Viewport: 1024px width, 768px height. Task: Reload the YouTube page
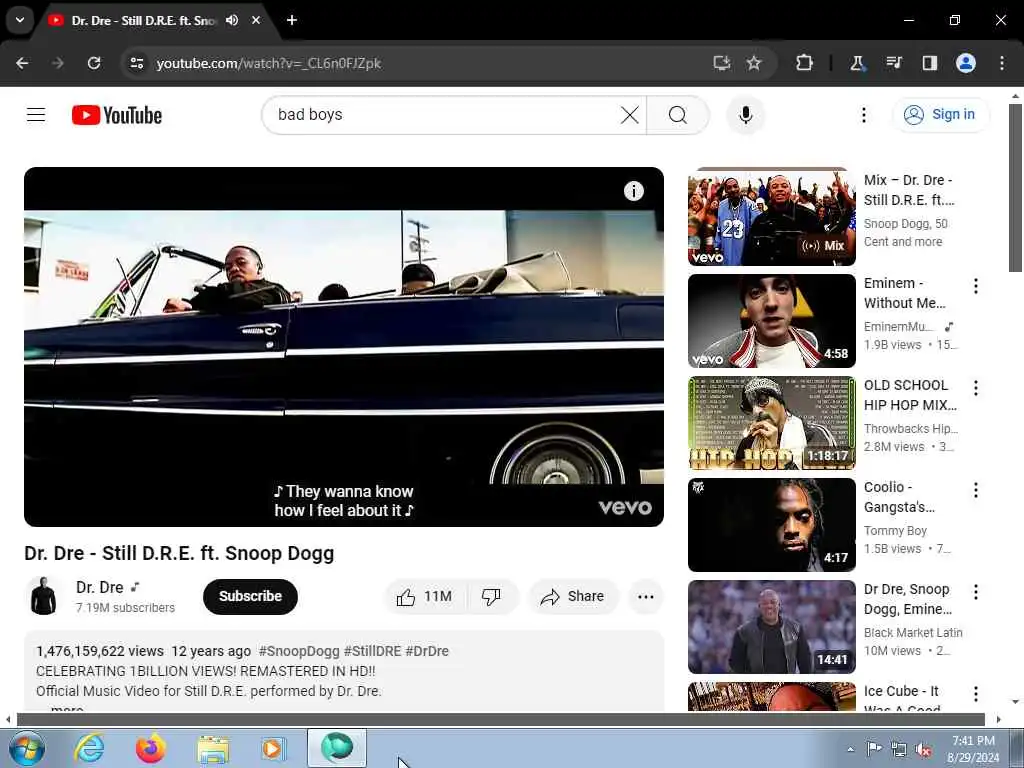coord(94,63)
